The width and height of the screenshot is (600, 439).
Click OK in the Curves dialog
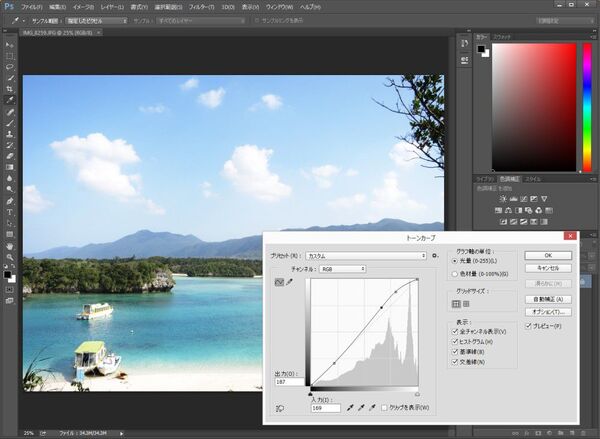pyautogui.click(x=550, y=255)
